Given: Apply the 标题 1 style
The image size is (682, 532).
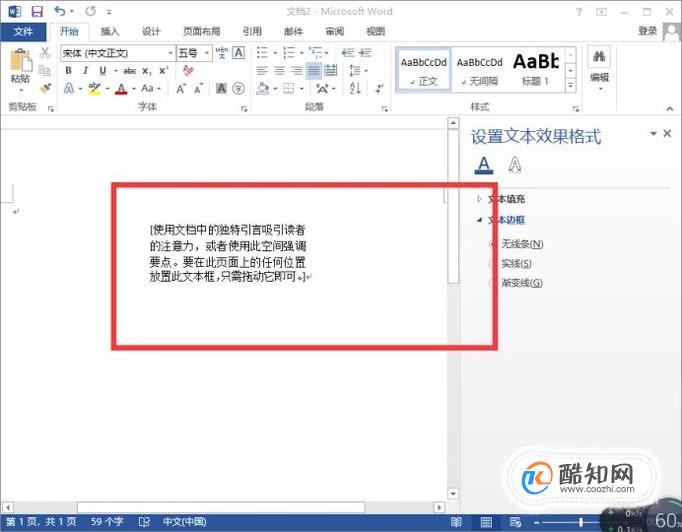Looking at the screenshot, I should 535,70.
